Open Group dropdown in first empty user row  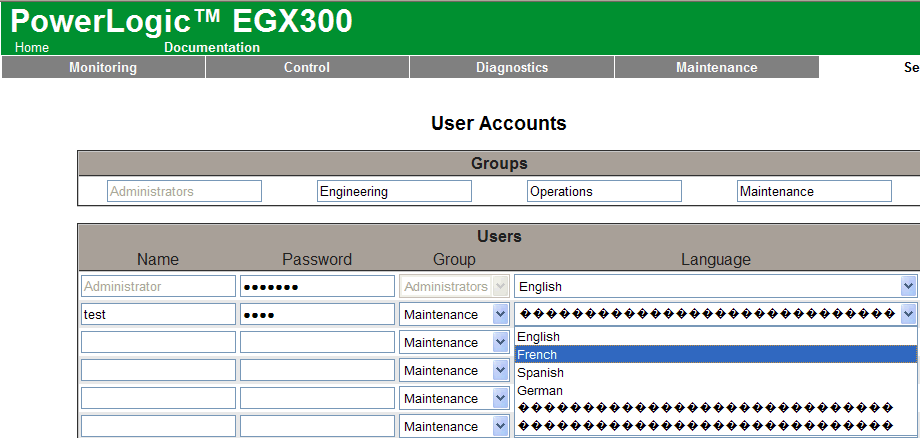[x=454, y=342]
